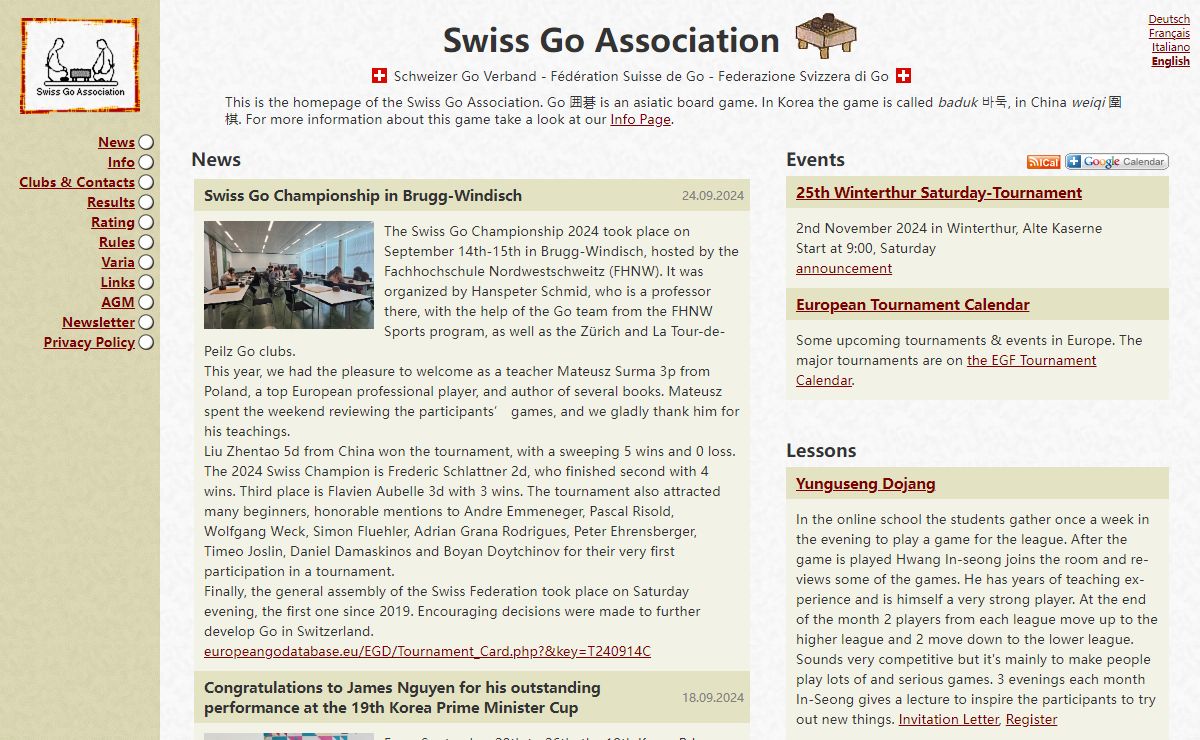The height and width of the screenshot is (740, 1200).
Task: Switch language to Français
Action: coord(1169,33)
